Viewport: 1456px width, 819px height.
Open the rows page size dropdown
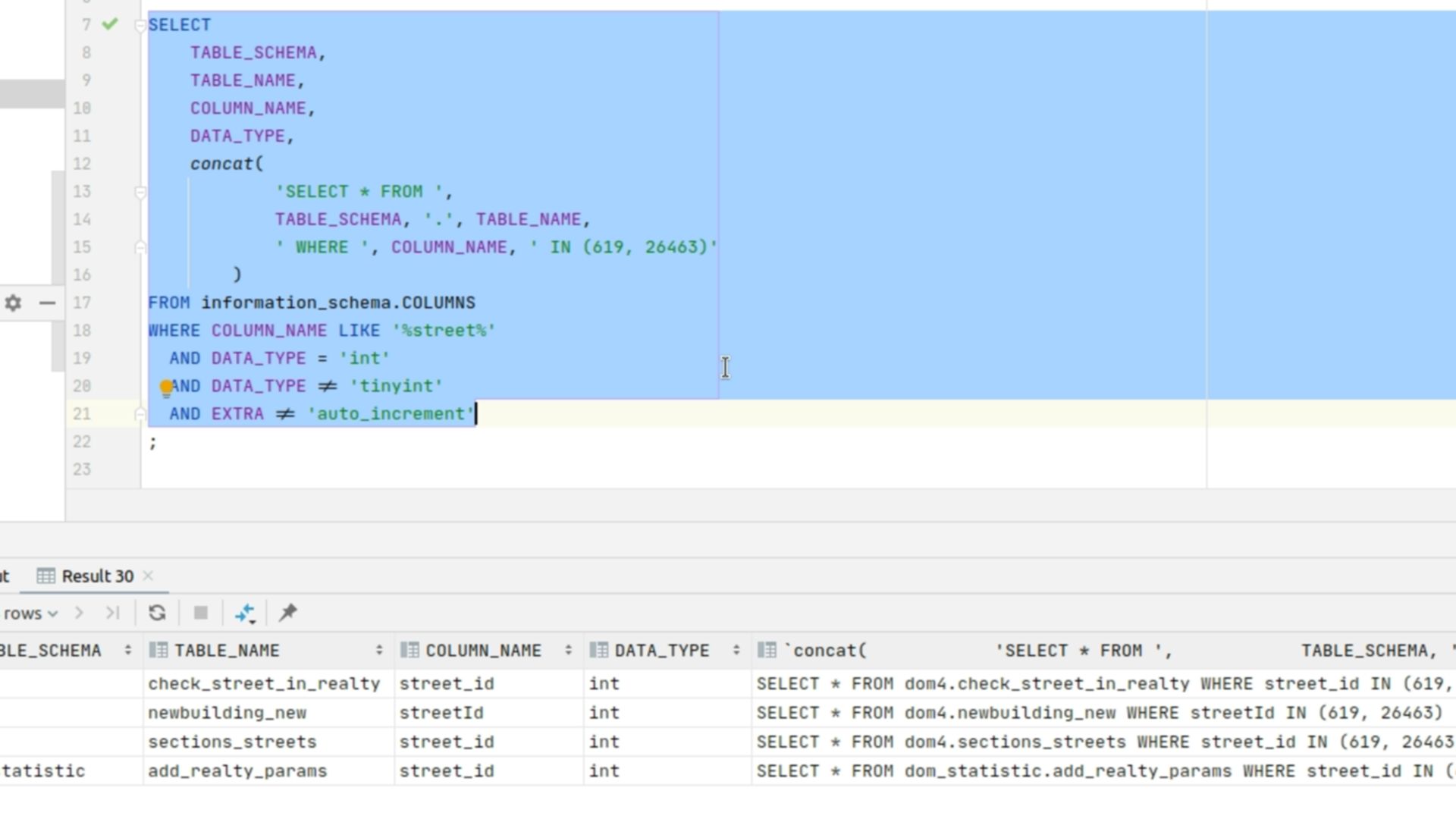(x=30, y=613)
